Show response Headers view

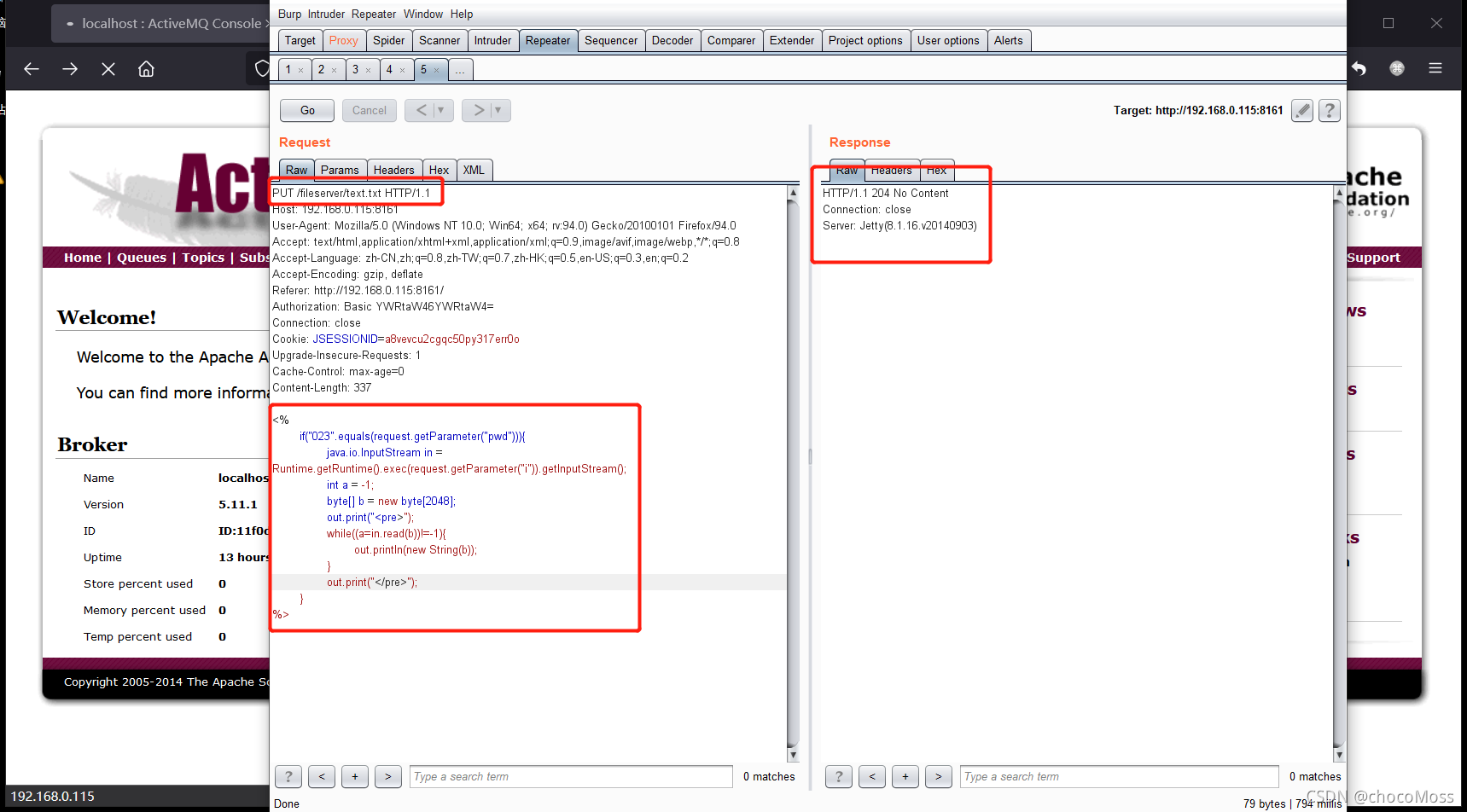pyautogui.click(x=892, y=171)
